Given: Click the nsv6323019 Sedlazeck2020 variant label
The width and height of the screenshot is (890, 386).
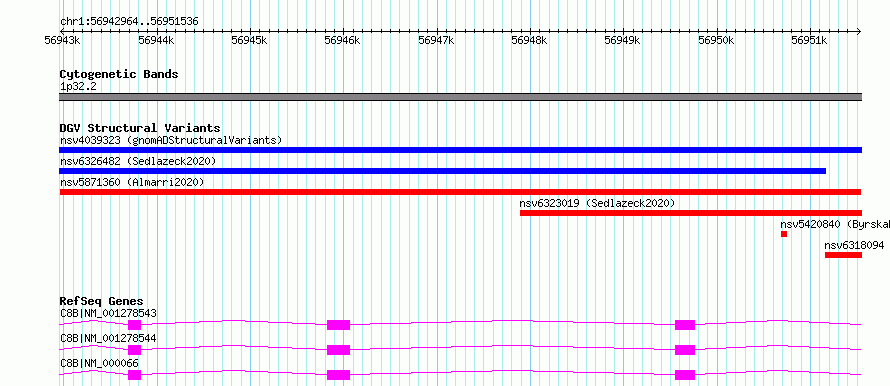Looking at the screenshot, I should pos(597,203).
